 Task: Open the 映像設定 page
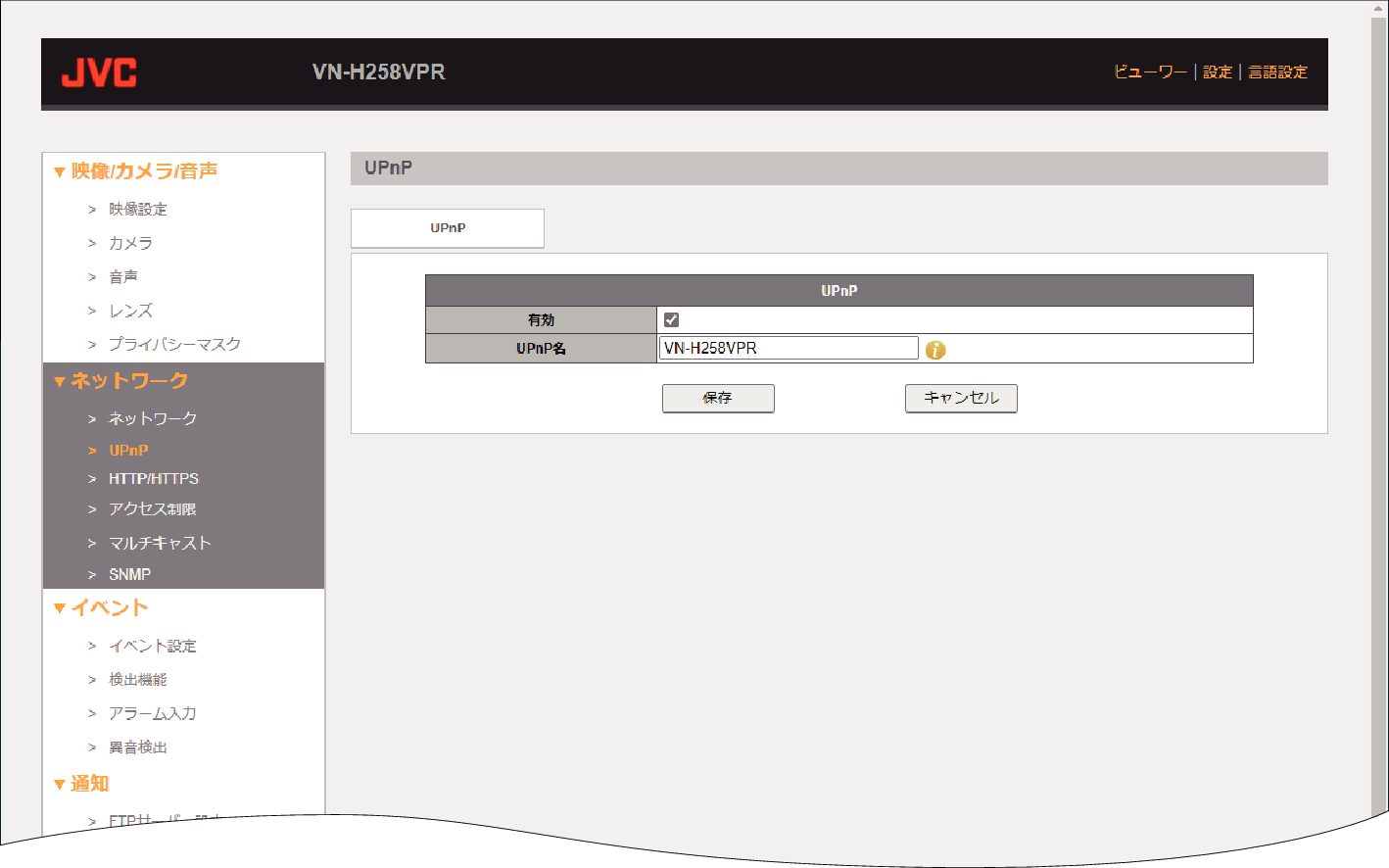pyautogui.click(x=137, y=209)
